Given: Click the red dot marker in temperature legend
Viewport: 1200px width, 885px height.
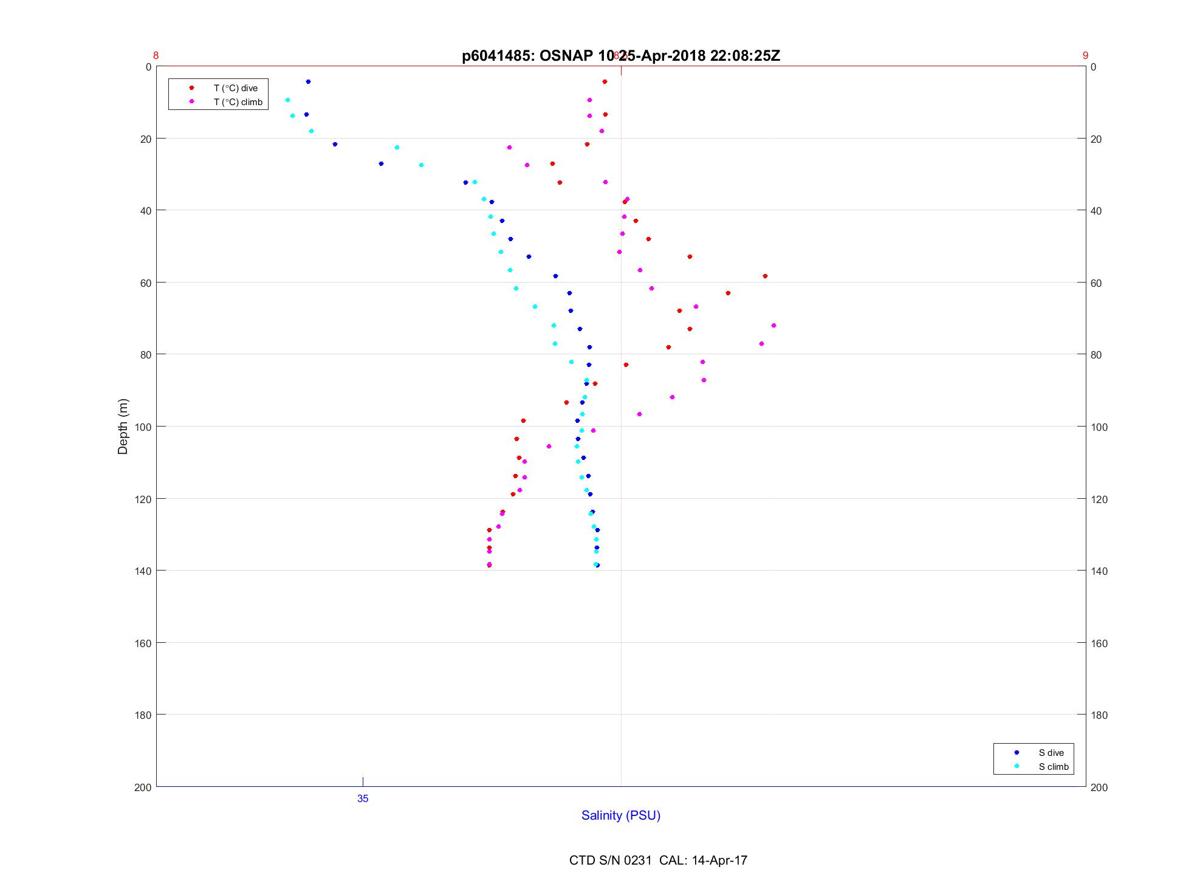Looking at the screenshot, I should (x=191, y=88).
